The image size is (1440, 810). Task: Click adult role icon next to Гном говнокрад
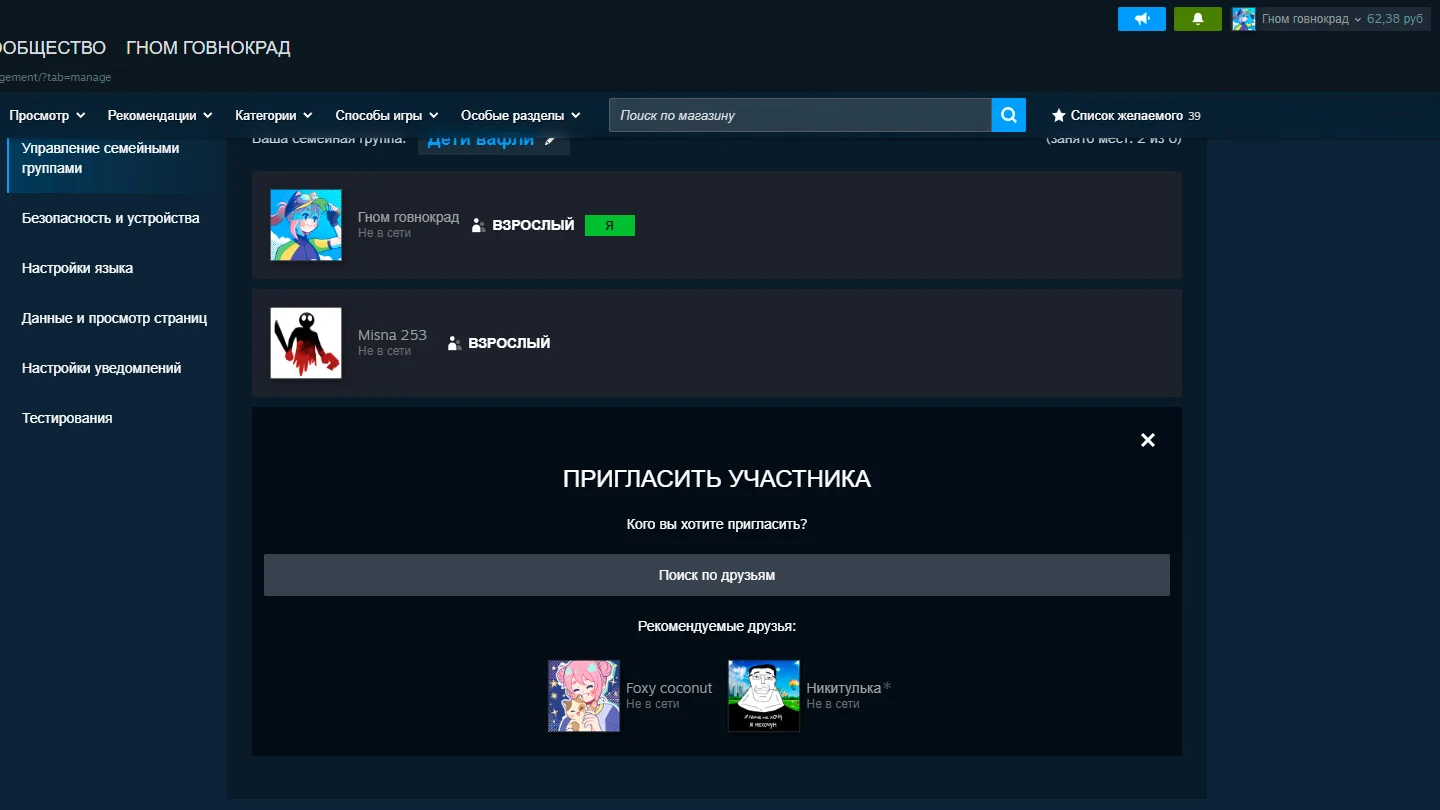[x=478, y=226]
